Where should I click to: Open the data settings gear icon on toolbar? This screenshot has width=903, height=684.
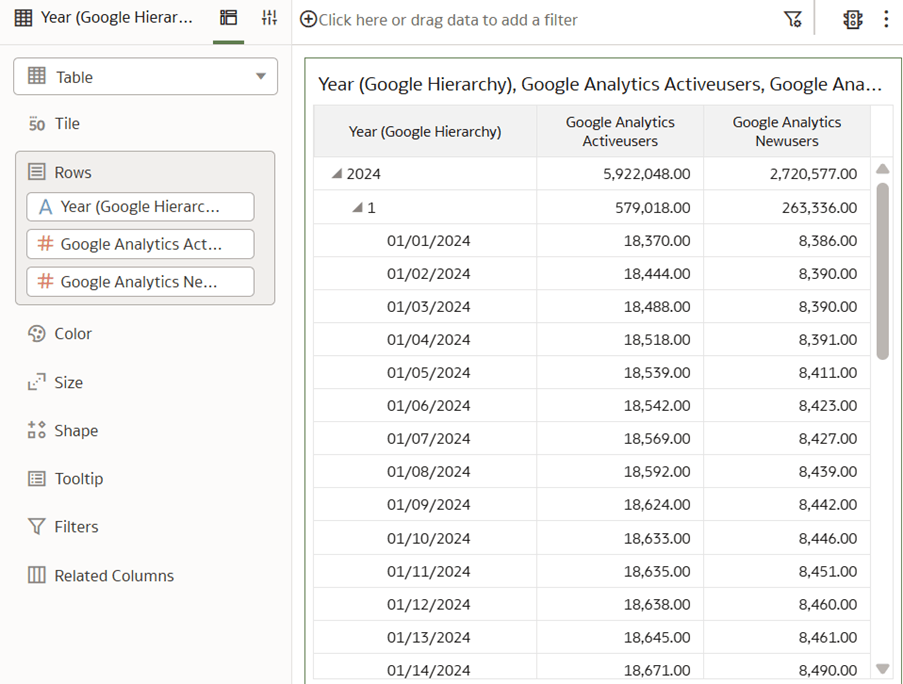[x=852, y=18]
